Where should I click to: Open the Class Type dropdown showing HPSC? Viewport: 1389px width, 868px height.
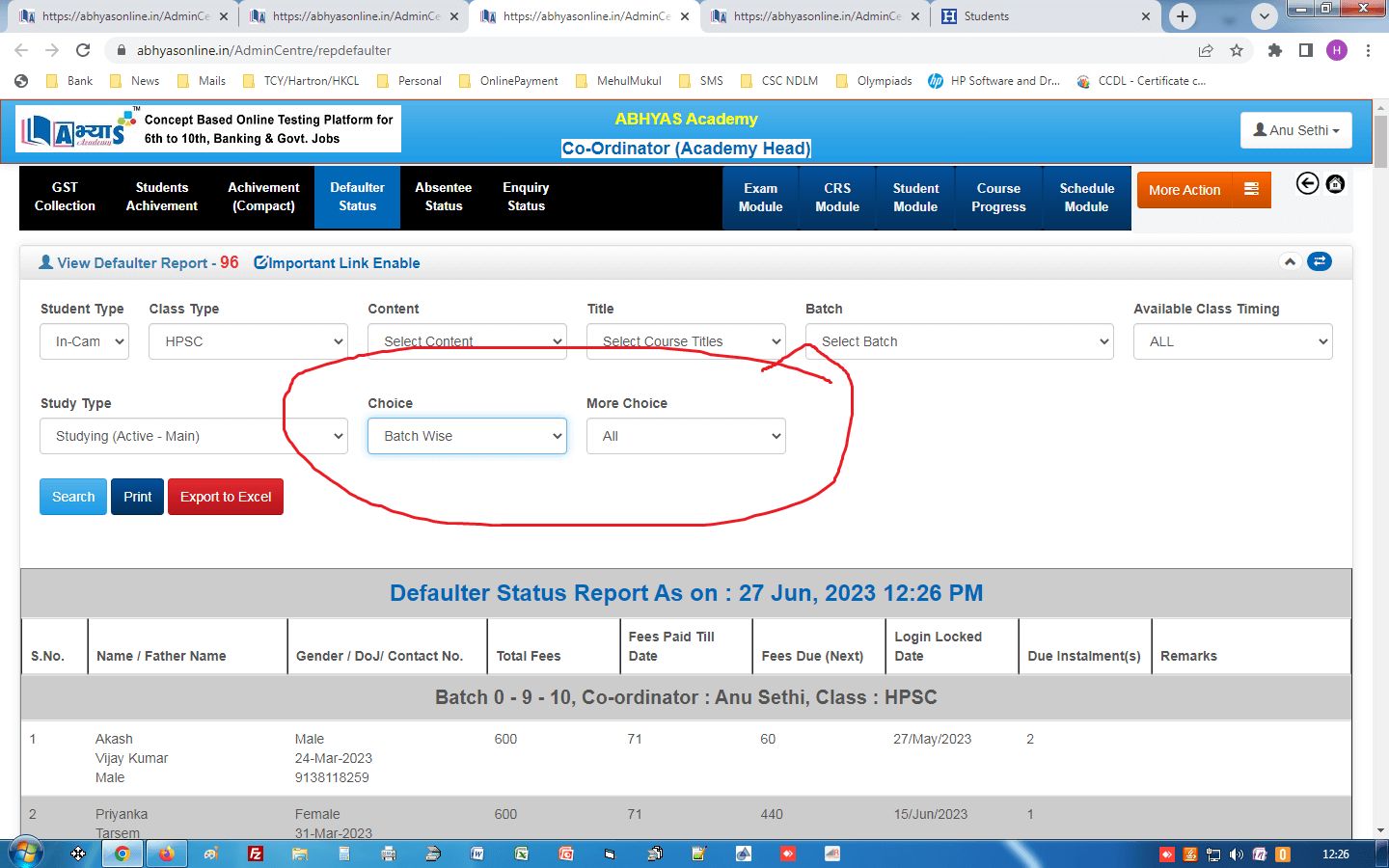click(x=248, y=341)
